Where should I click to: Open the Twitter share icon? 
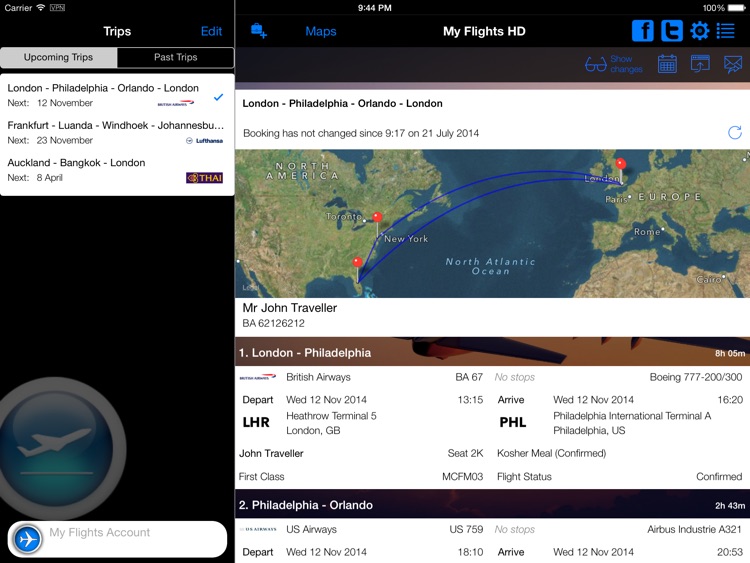click(672, 31)
